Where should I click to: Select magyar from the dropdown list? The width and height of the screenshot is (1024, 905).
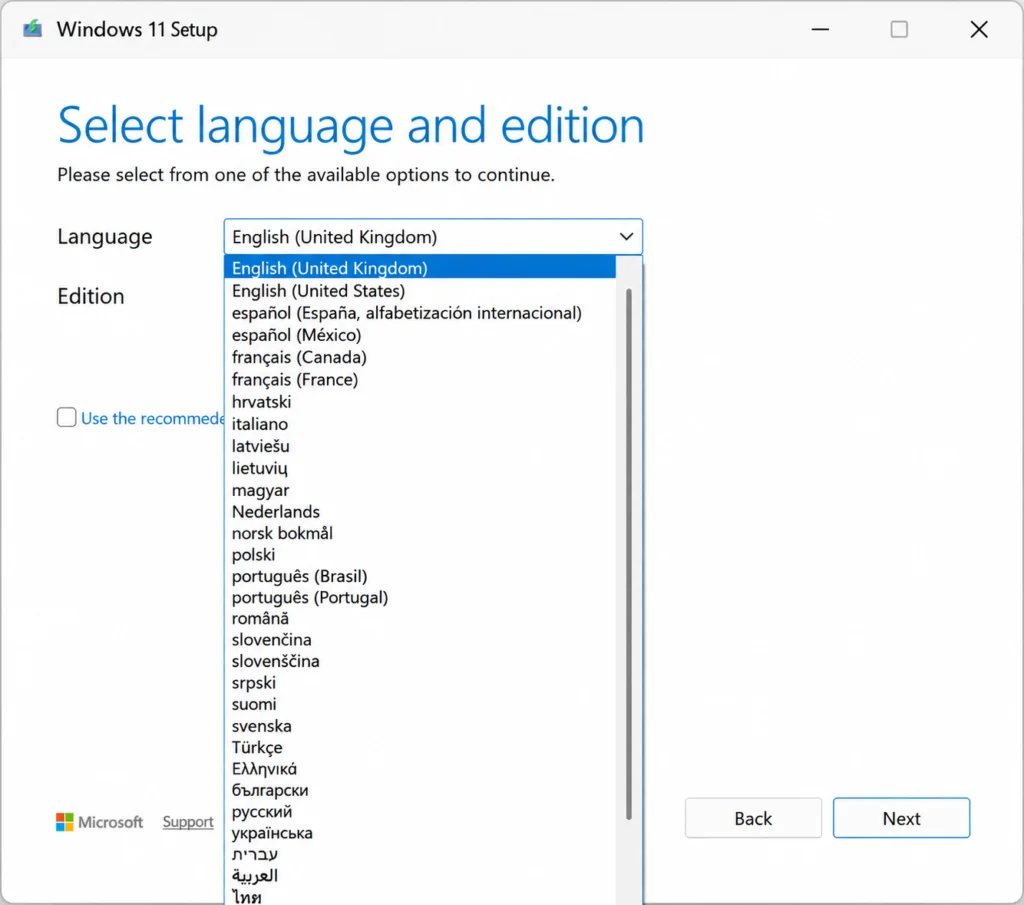(x=420, y=490)
